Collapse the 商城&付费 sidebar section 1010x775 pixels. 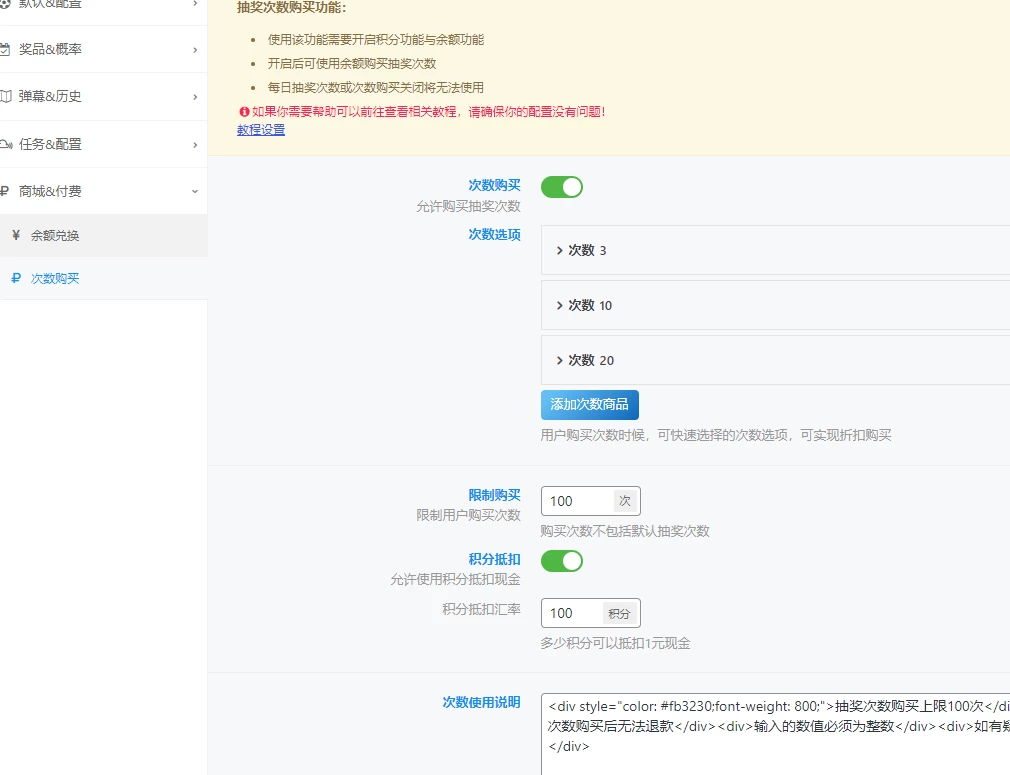[x=100, y=190]
